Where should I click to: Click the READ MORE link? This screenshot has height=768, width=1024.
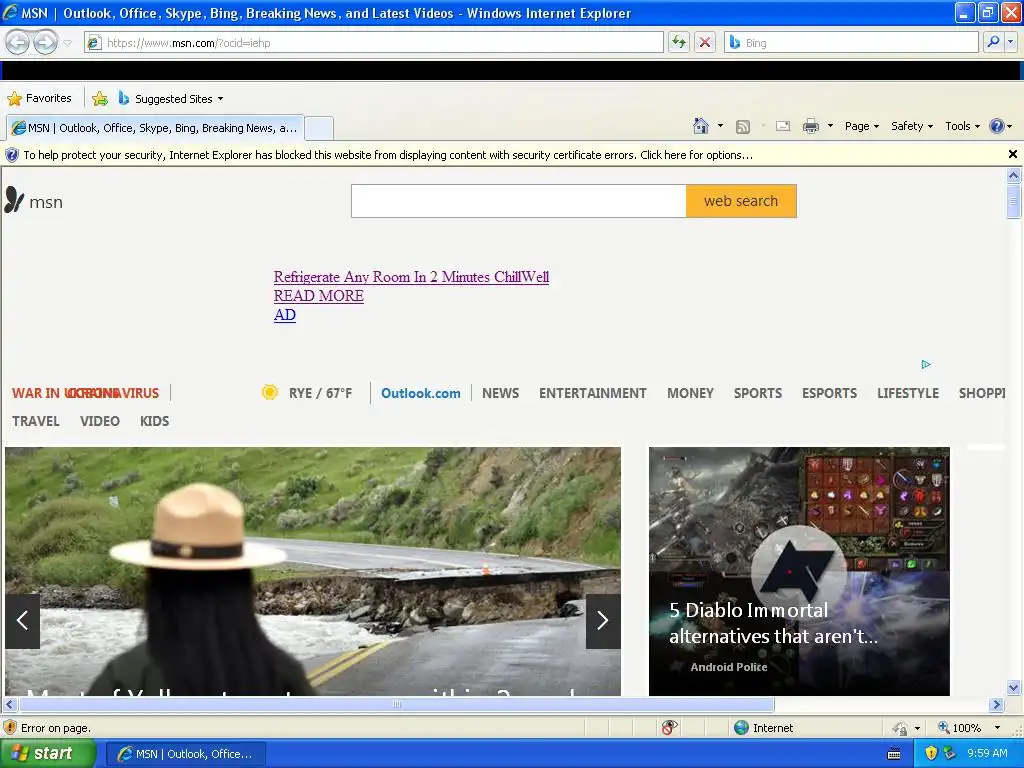pos(319,296)
